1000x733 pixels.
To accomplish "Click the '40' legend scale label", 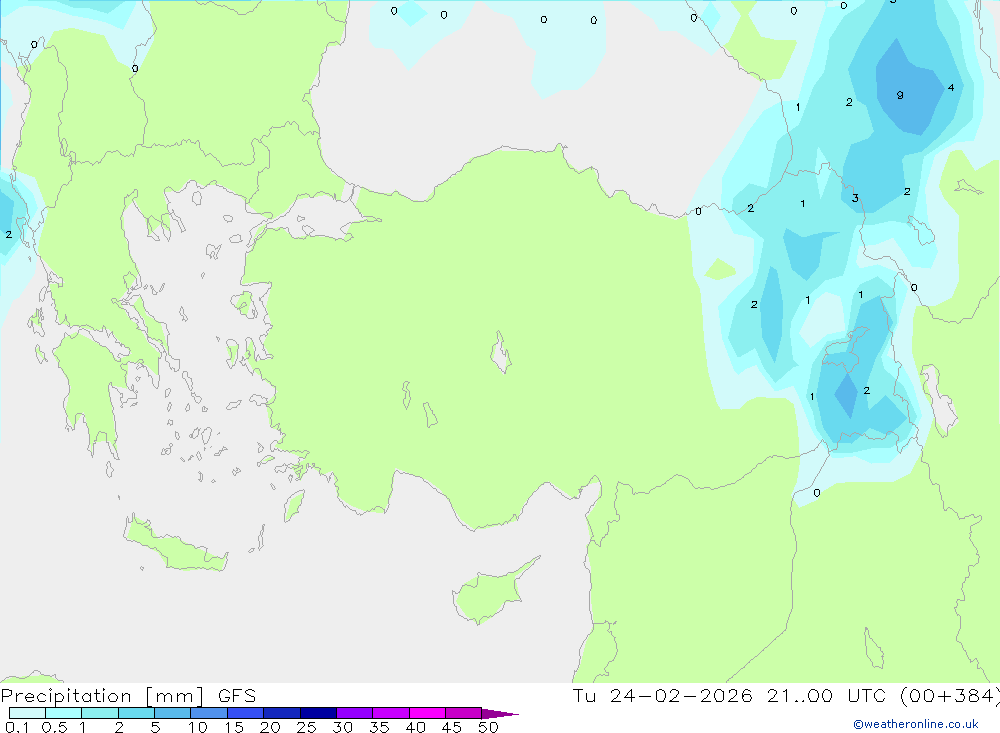I will [416, 727].
